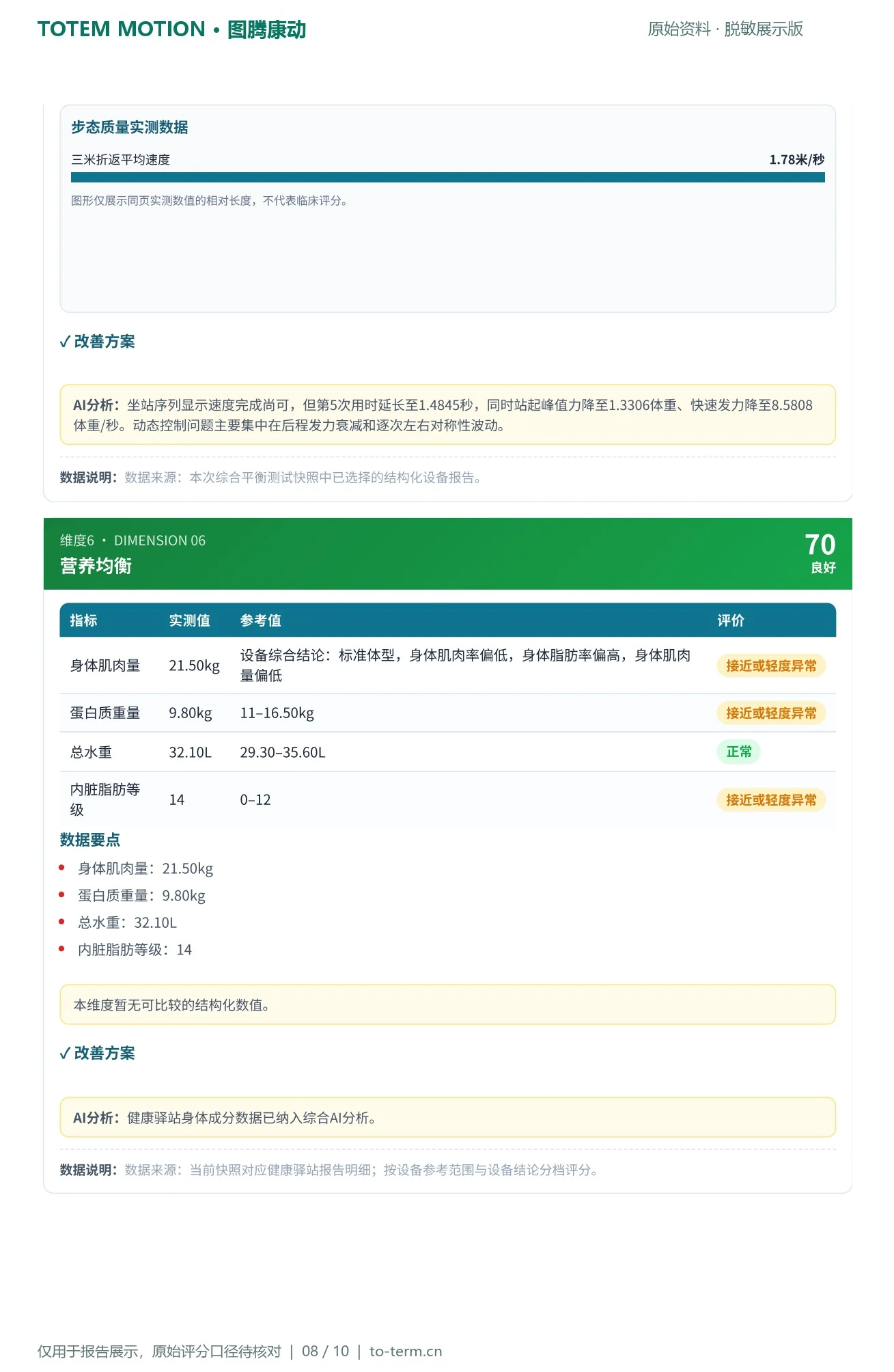Viewport: 894px width, 1372px height.
Task: Click the 内脏脂肪等级 table row label
Action: [105, 799]
